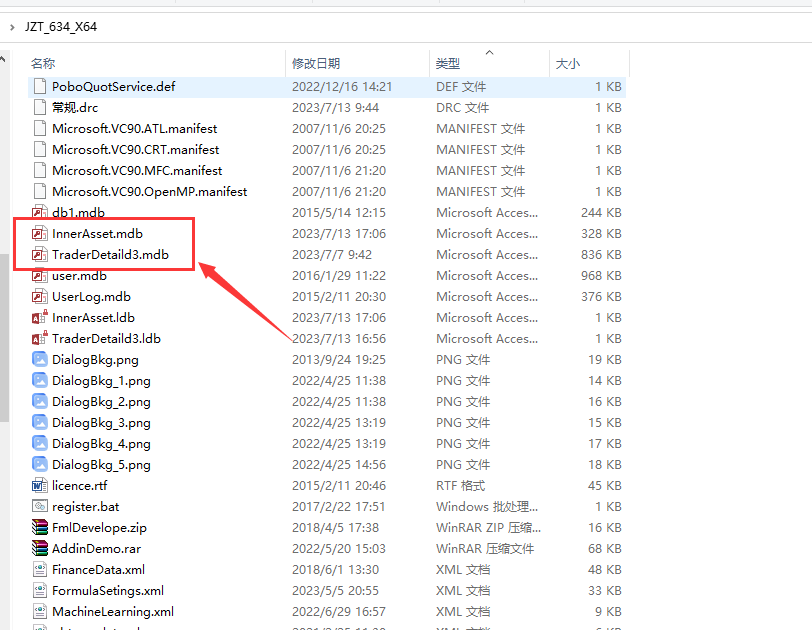Select the FmlDevelope.zip file name

pos(99,528)
